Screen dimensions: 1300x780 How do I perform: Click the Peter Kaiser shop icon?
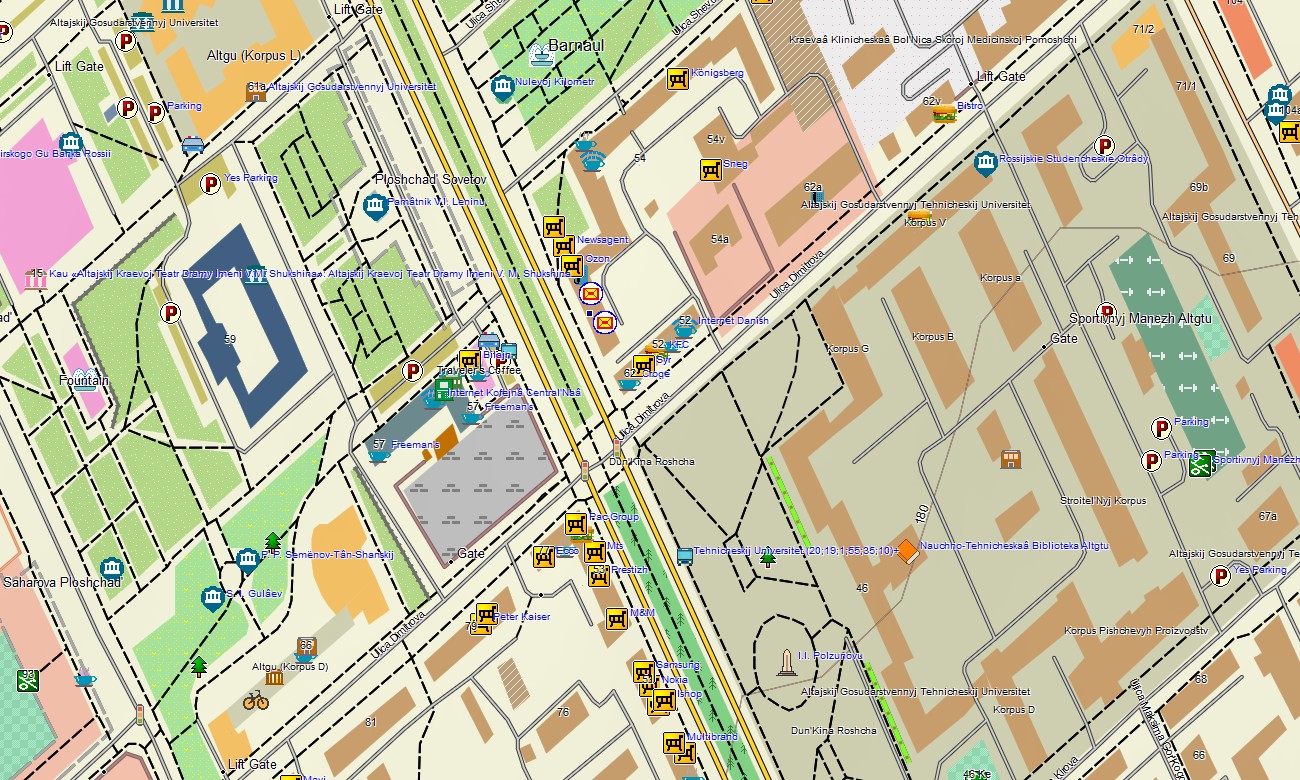(486, 614)
